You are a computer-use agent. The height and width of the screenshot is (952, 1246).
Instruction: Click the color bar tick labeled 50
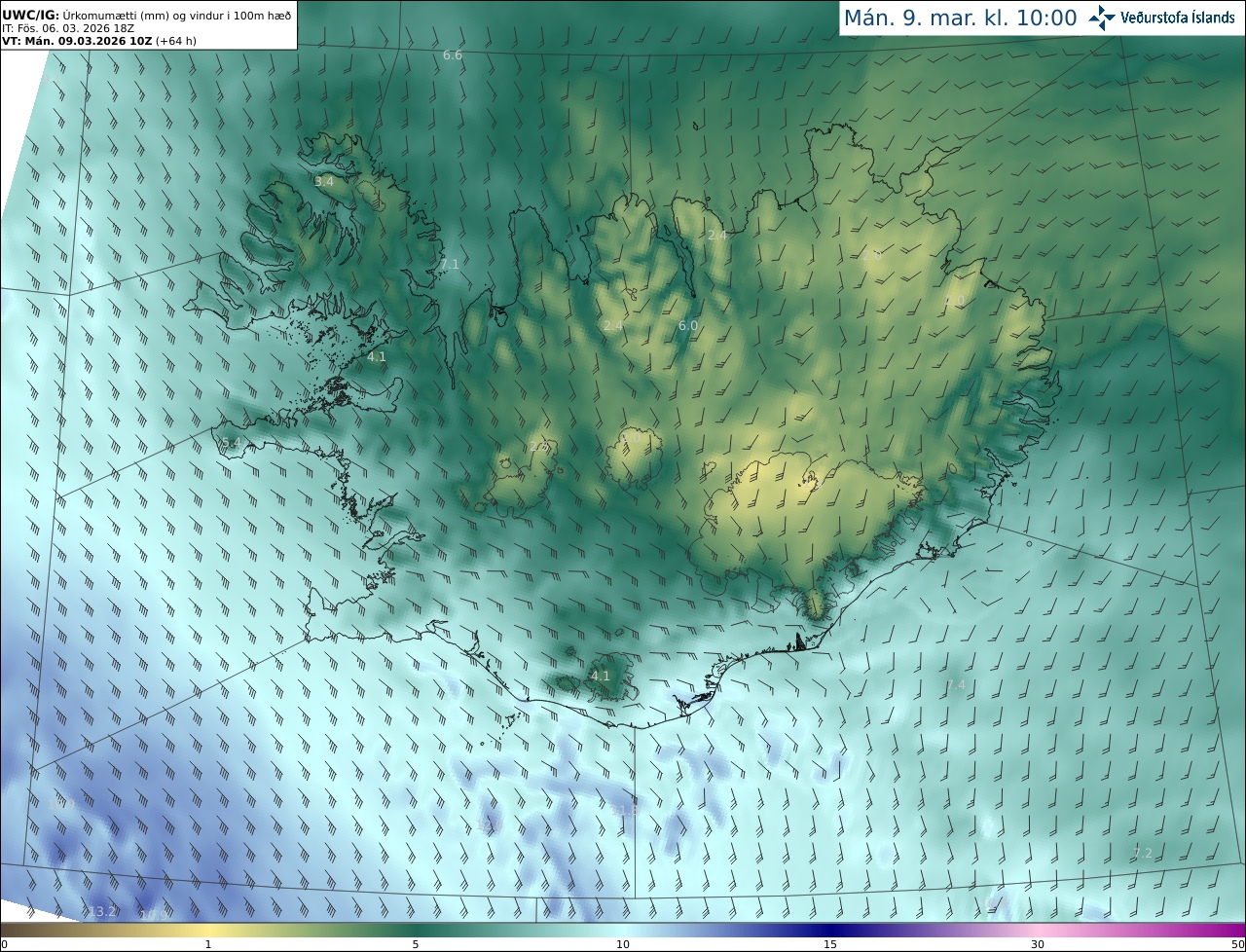pyautogui.click(x=1237, y=944)
